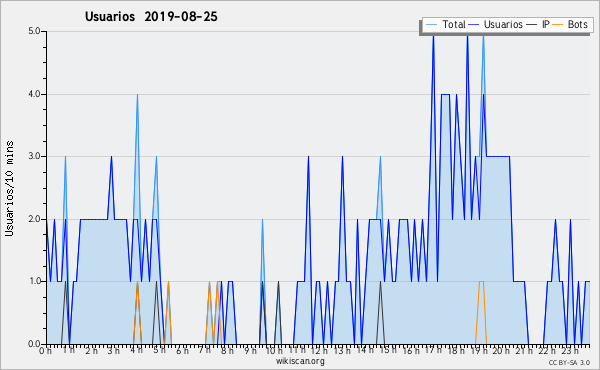600x370 pixels.
Task: Select the 'Bots' legend entry
Action: (577, 24)
